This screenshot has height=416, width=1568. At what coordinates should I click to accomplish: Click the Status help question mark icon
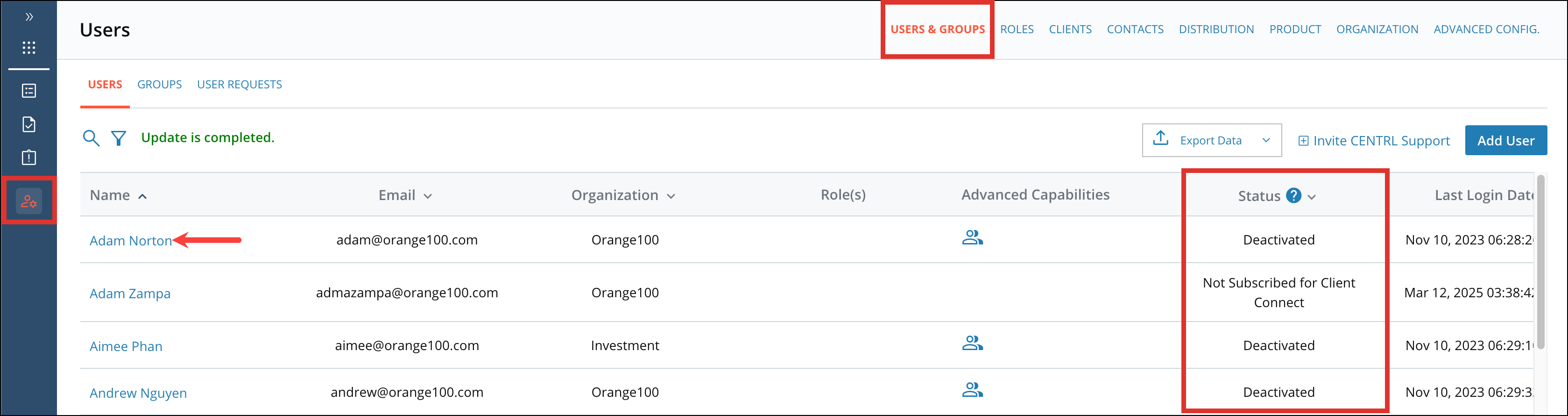pos(1293,195)
